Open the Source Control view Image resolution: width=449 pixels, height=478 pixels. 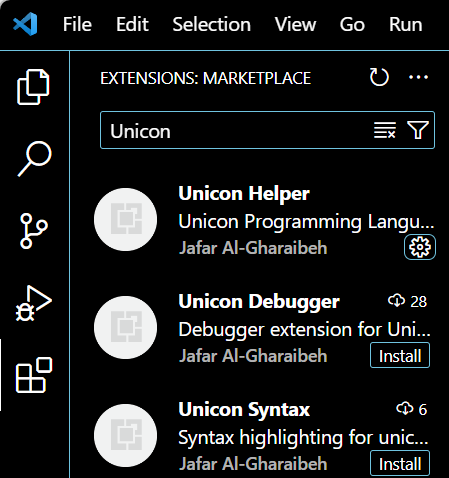(33, 231)
